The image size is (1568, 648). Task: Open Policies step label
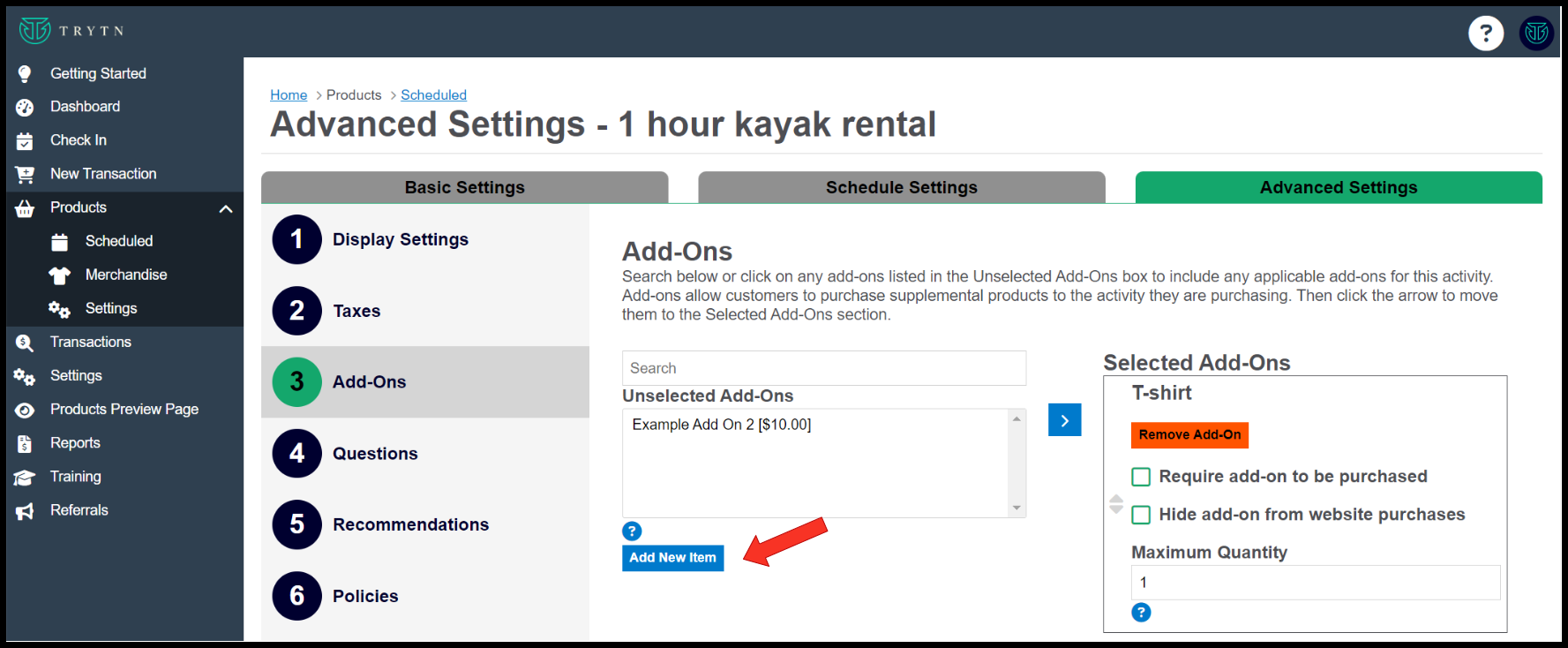click(365, 596)
